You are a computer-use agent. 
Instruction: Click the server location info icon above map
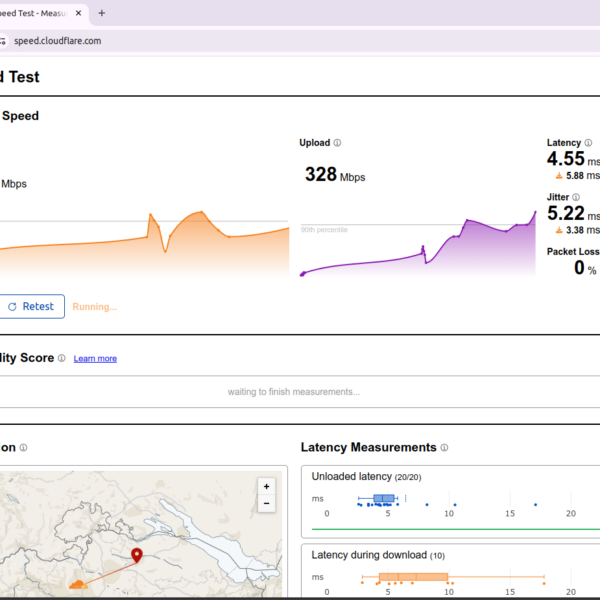(23, 448)
